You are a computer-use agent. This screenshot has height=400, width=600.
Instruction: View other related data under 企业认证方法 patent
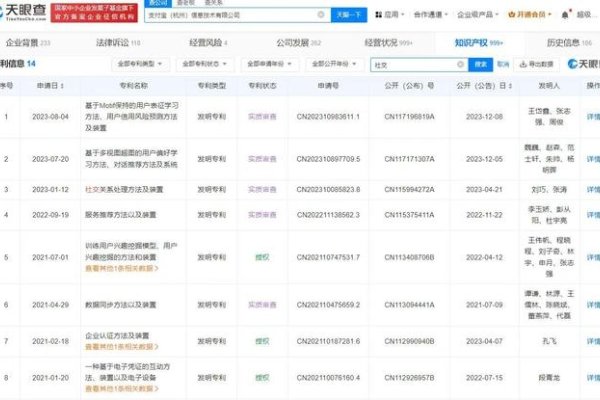(122, 347)
